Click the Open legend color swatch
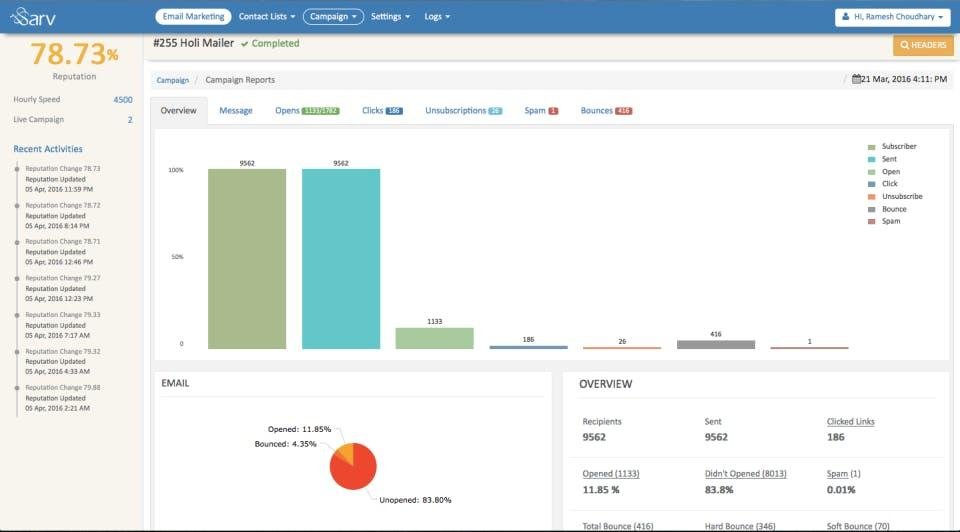 pos(872,172)
